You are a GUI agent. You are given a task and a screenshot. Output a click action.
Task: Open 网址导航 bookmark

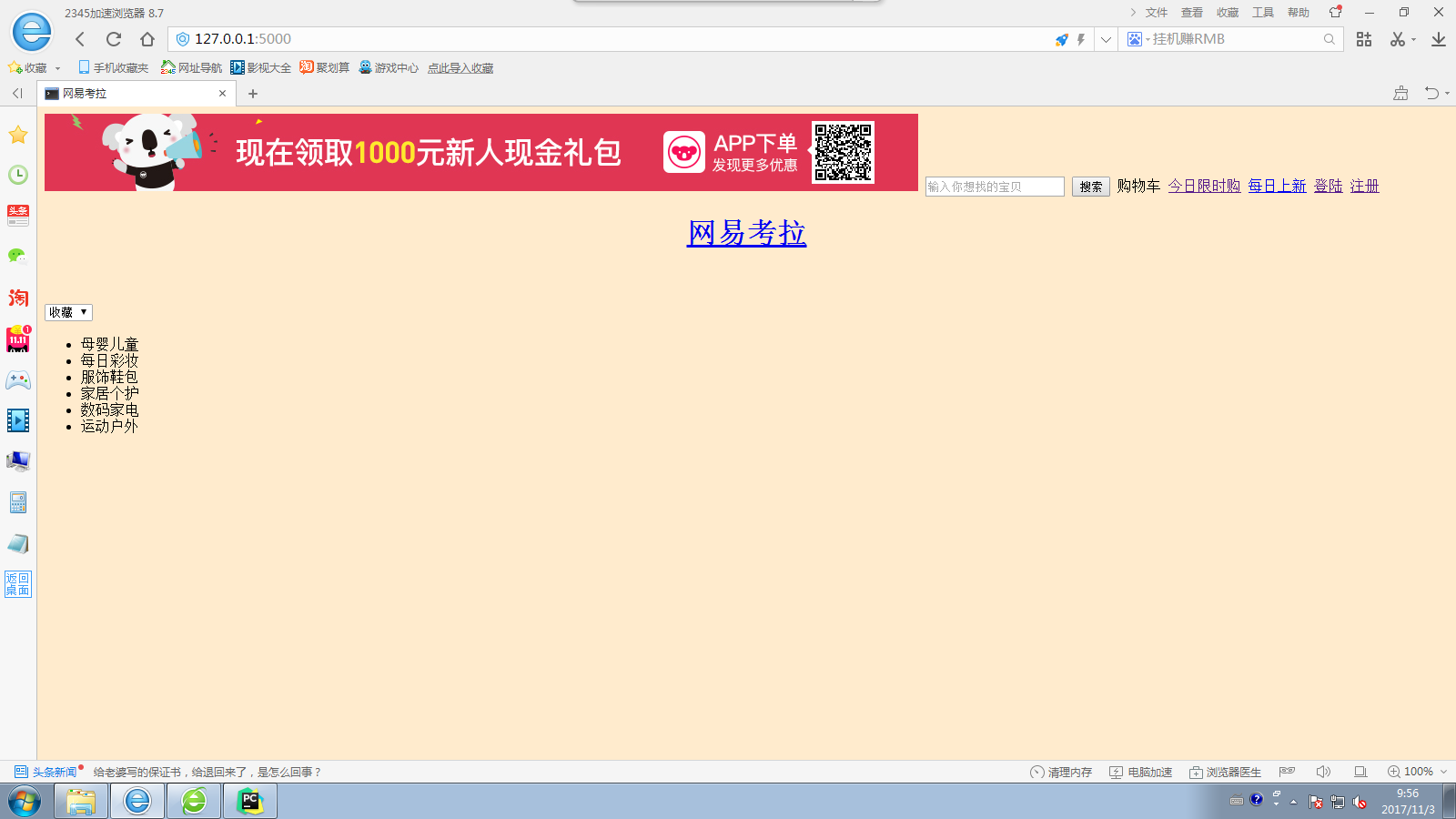tap(191, 67)
